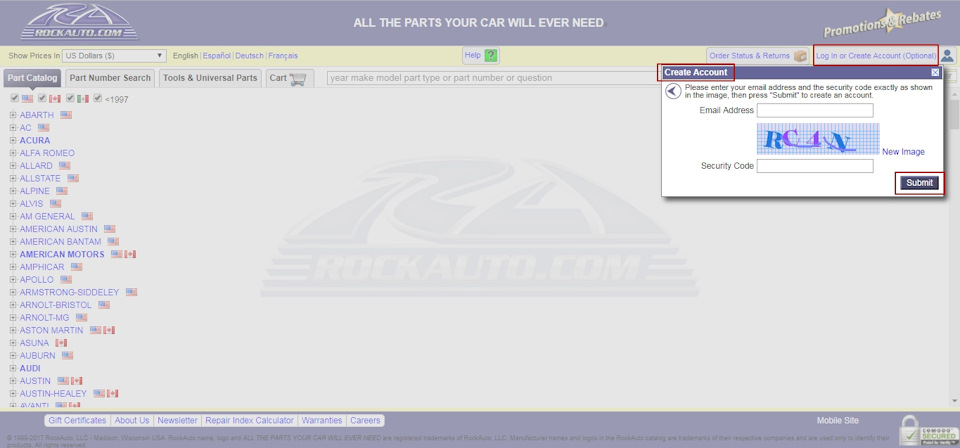Click the RockAuto.com logo
The image size is (960, 448).
pos(80,22)
